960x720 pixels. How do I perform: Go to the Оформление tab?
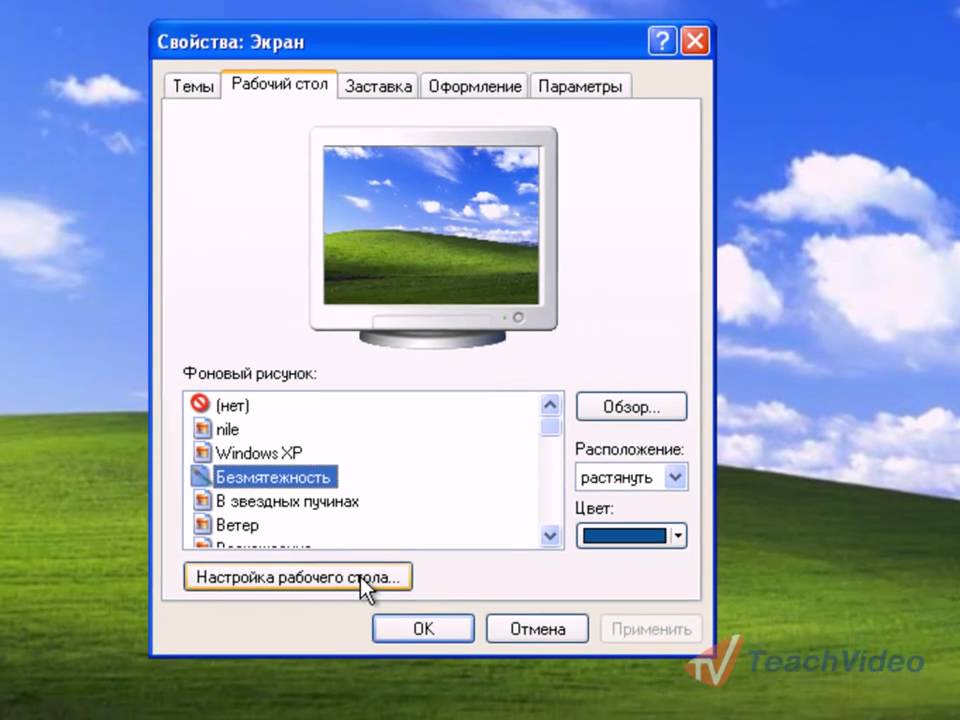pos(474,86)
